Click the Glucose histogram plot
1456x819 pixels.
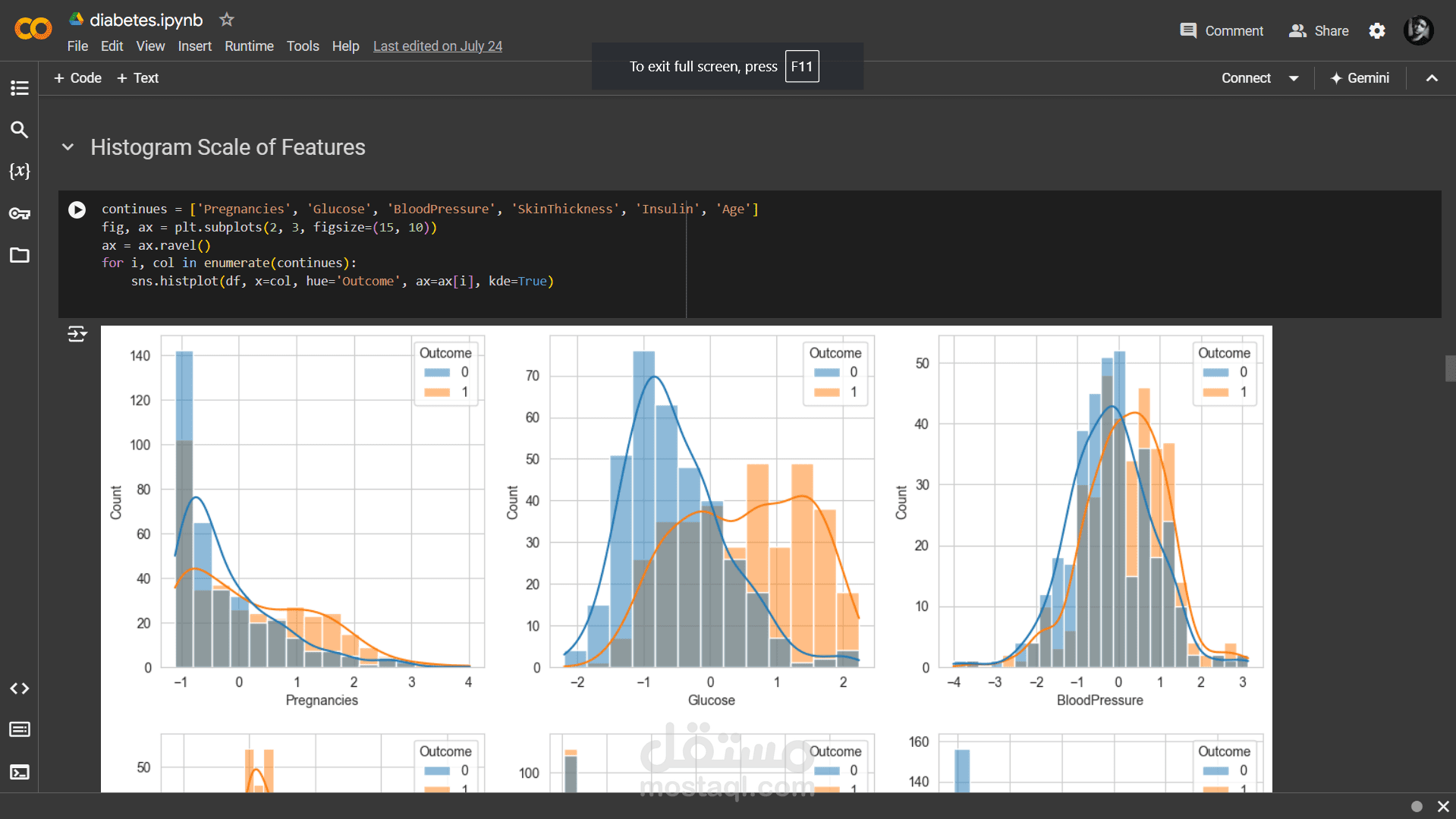(712, 502)
